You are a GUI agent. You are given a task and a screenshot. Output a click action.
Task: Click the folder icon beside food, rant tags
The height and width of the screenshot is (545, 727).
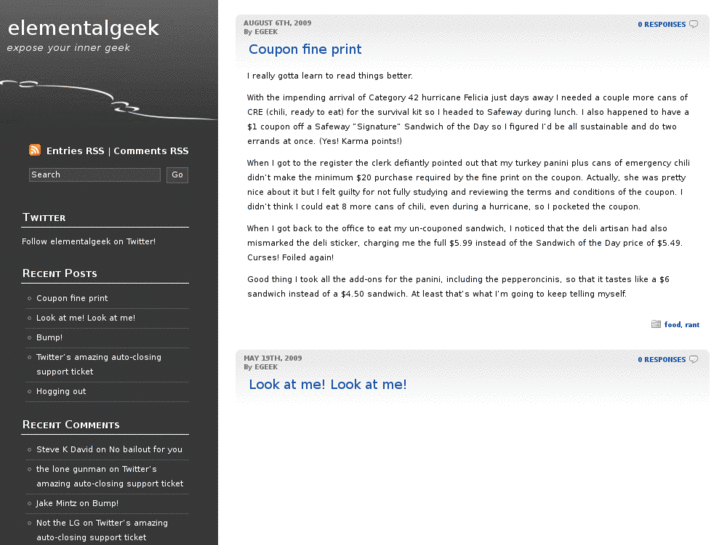tap(656, 324)
